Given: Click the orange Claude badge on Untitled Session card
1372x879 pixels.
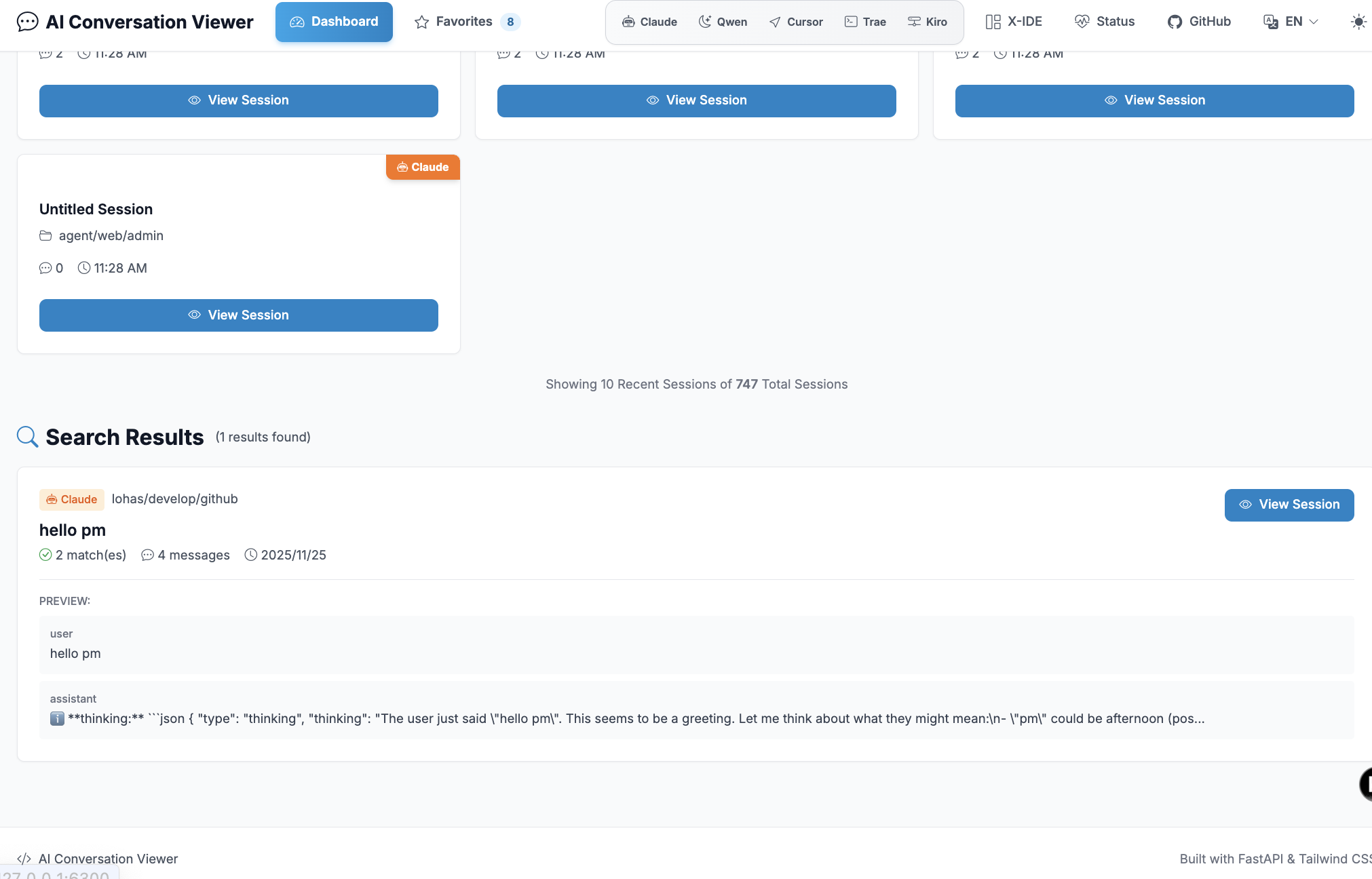Looking at the screenshot, I should point(423,167).
